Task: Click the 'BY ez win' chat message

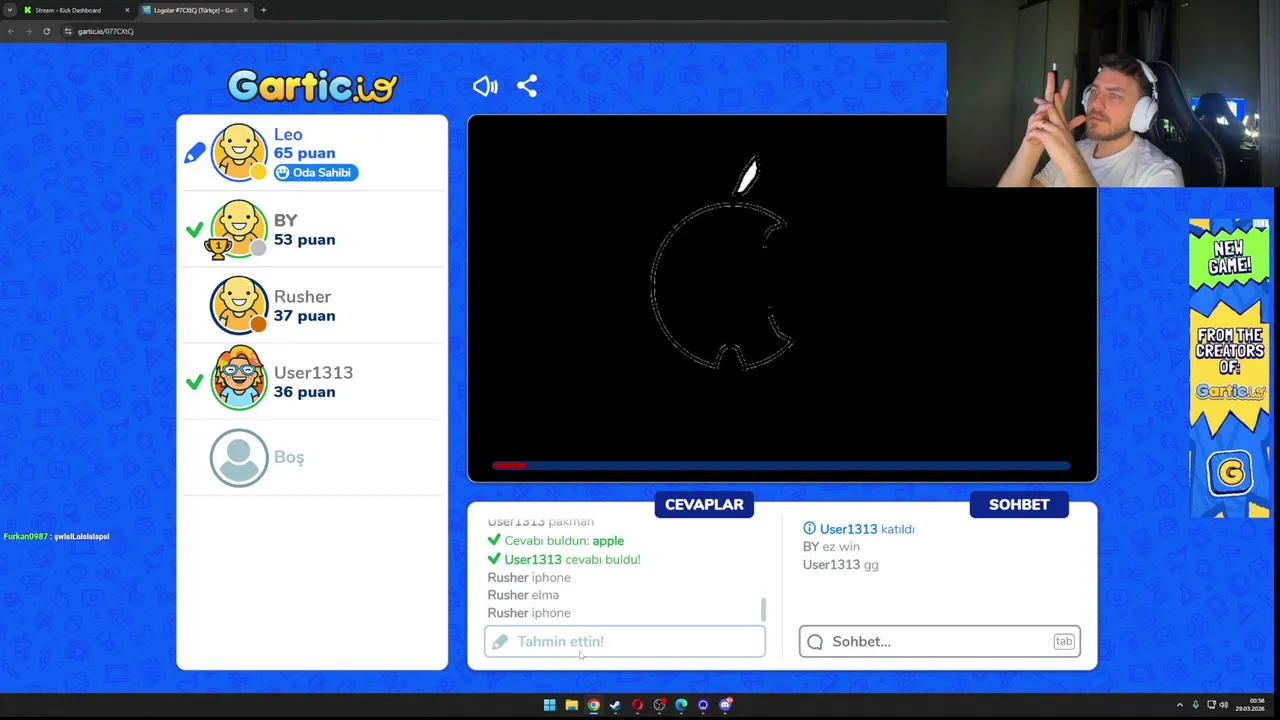Action: coord(831,547)
